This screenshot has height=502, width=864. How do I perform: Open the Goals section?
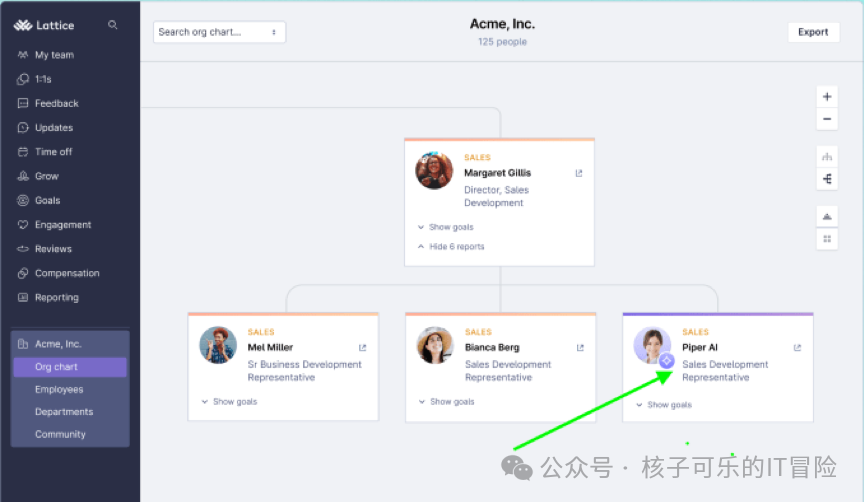tap(47, 200)
